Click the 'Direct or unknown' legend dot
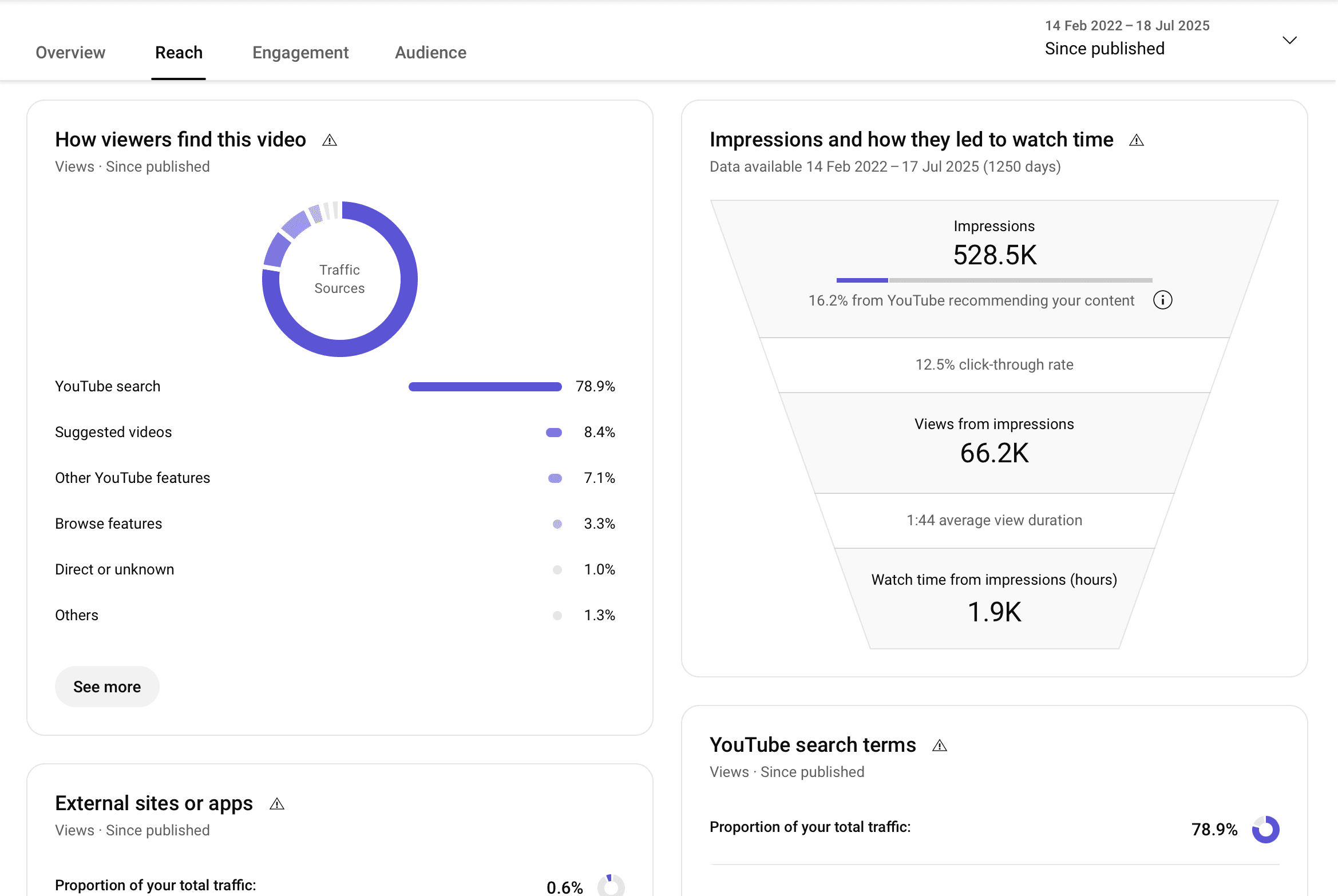 556,569
